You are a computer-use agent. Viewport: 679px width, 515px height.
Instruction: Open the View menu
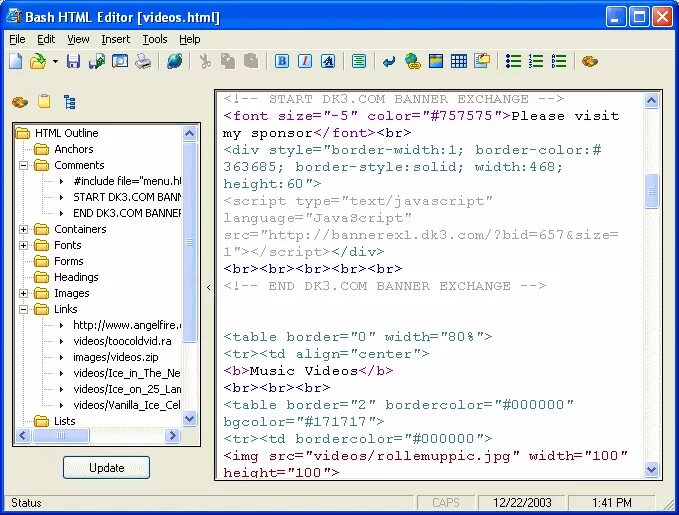78,39
